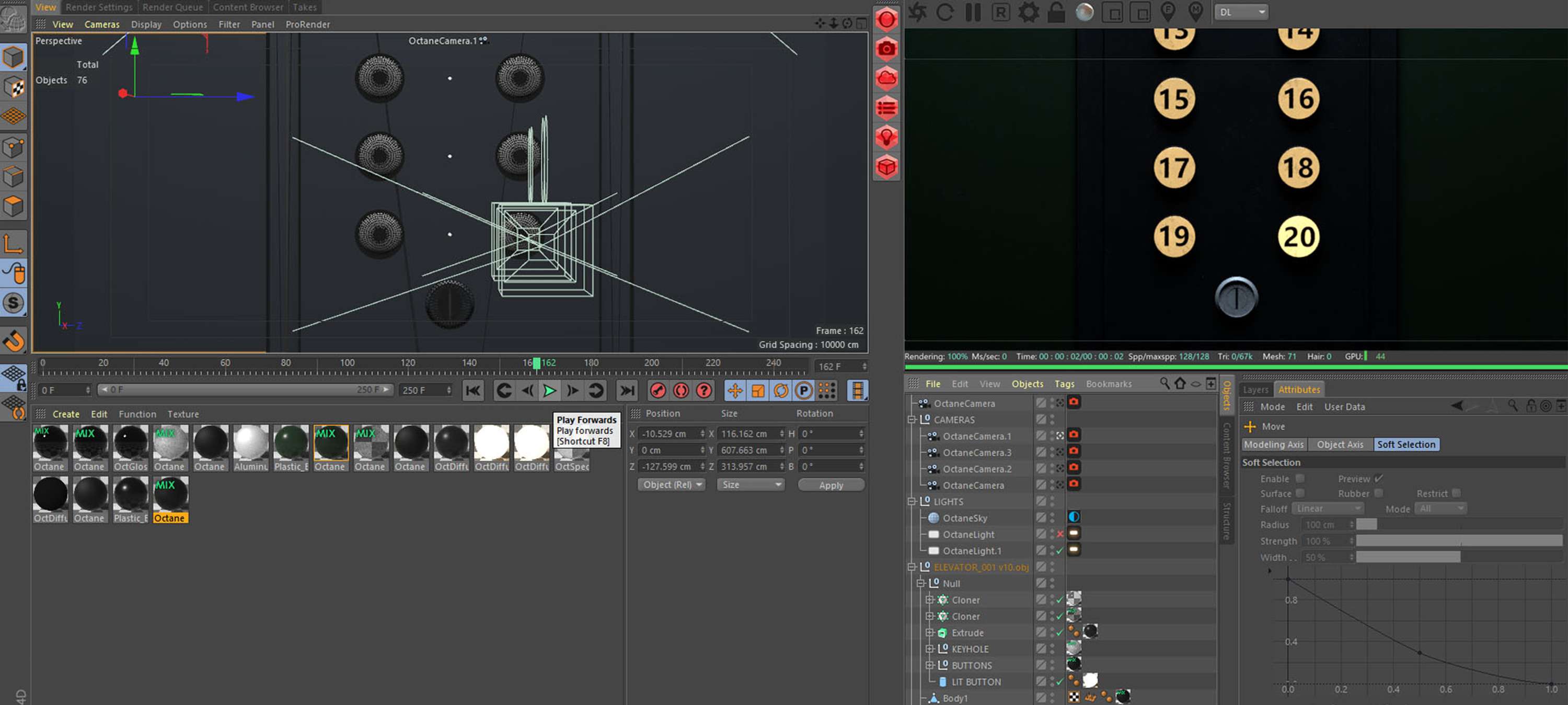Viewport: 1568px width, 705px height.
Task: Enable the Soft Selection Enable checkbox
Action: [x=1299, y=479]
